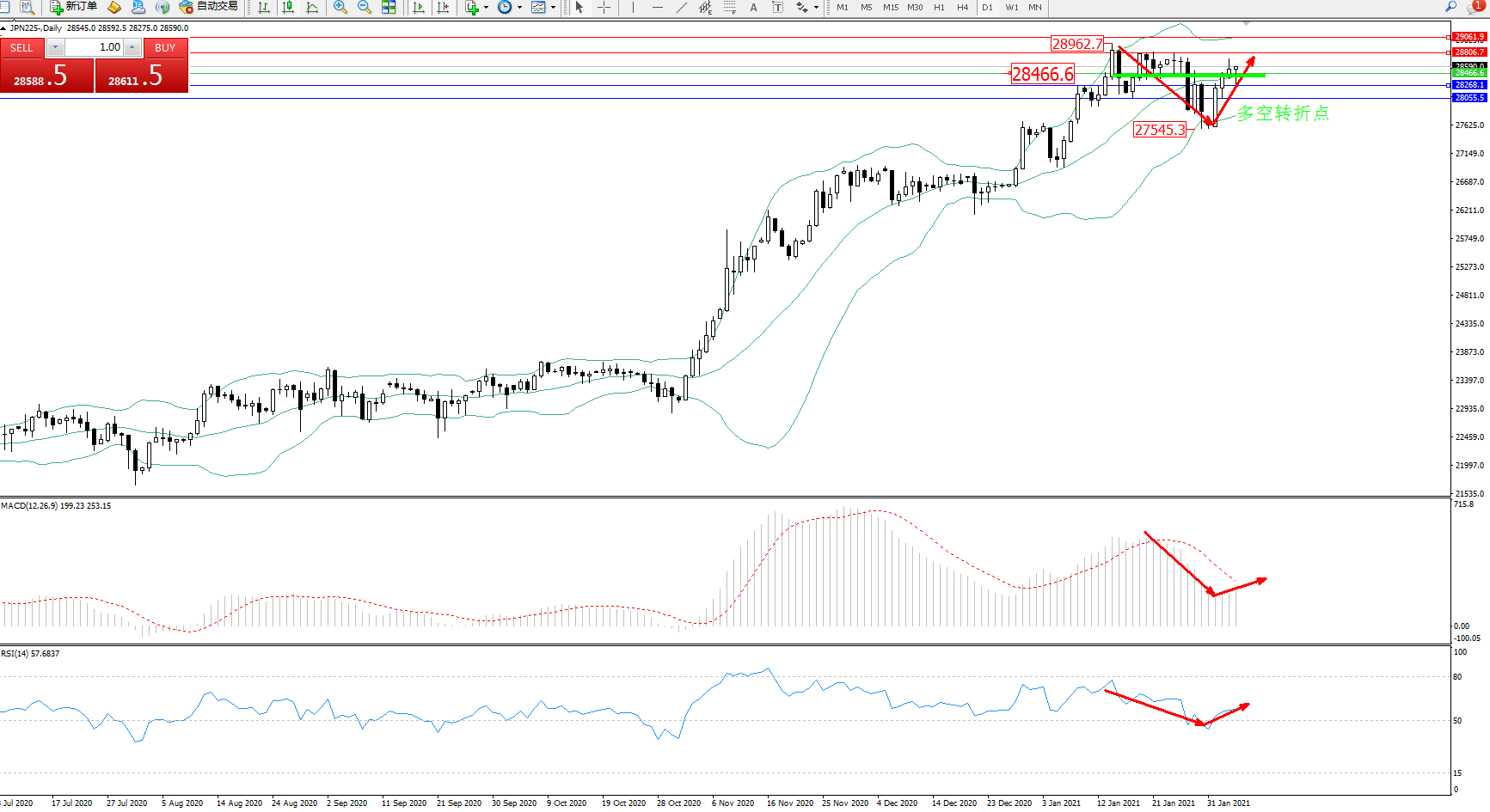Enable auto scroll to latest bar
This screenshot has height=812, width=1490.
click(x=419, y=7)
